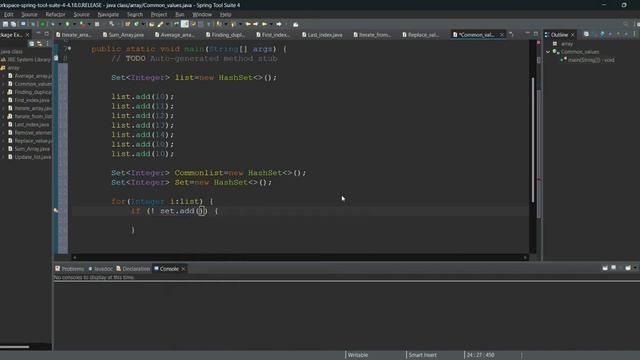Click the Forward navigation arrow in toolbar
The width and height of the screenshot is (640, 360).
256,24
